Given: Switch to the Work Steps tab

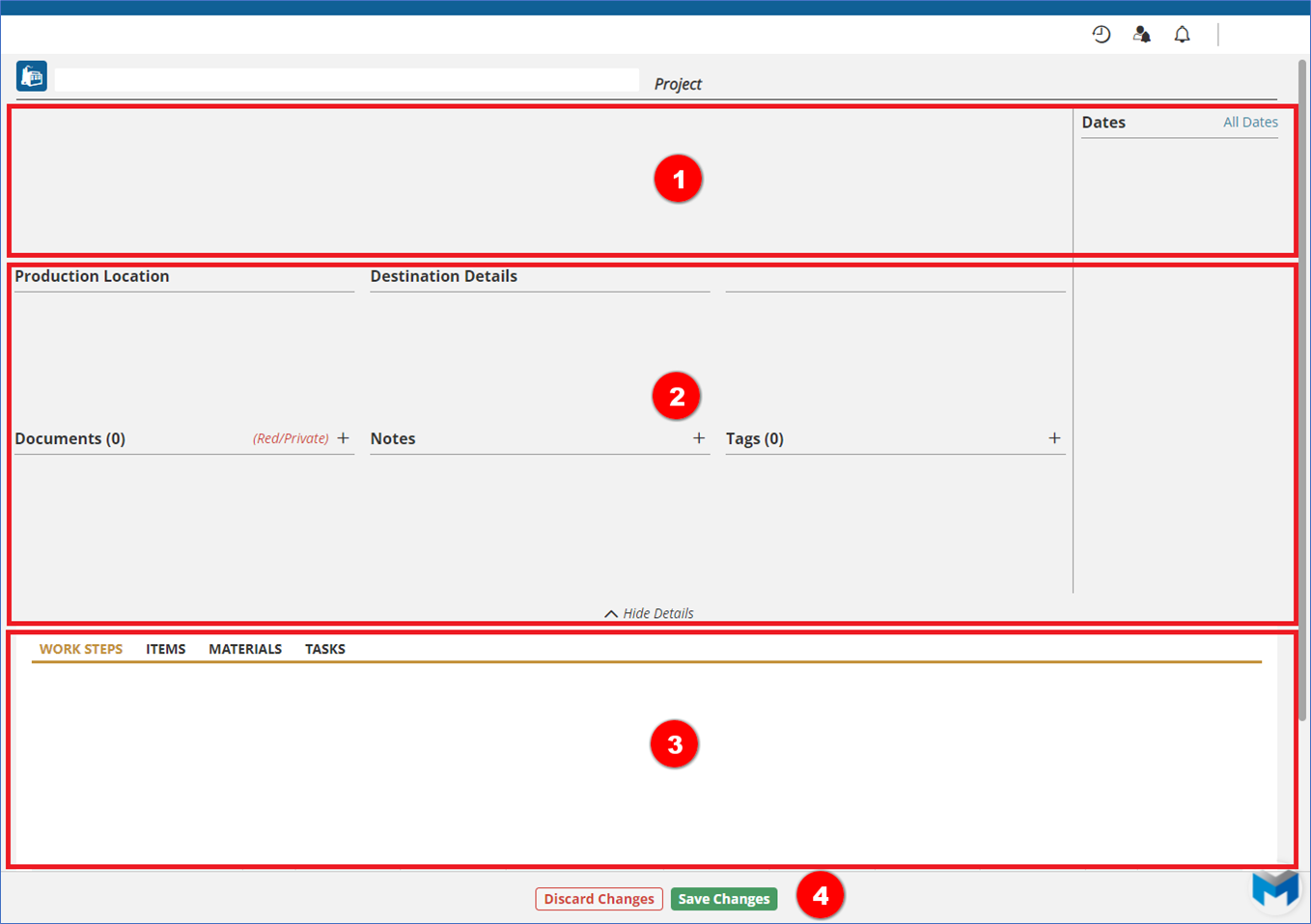Looking at the screenshot, I should pos(81,649).
